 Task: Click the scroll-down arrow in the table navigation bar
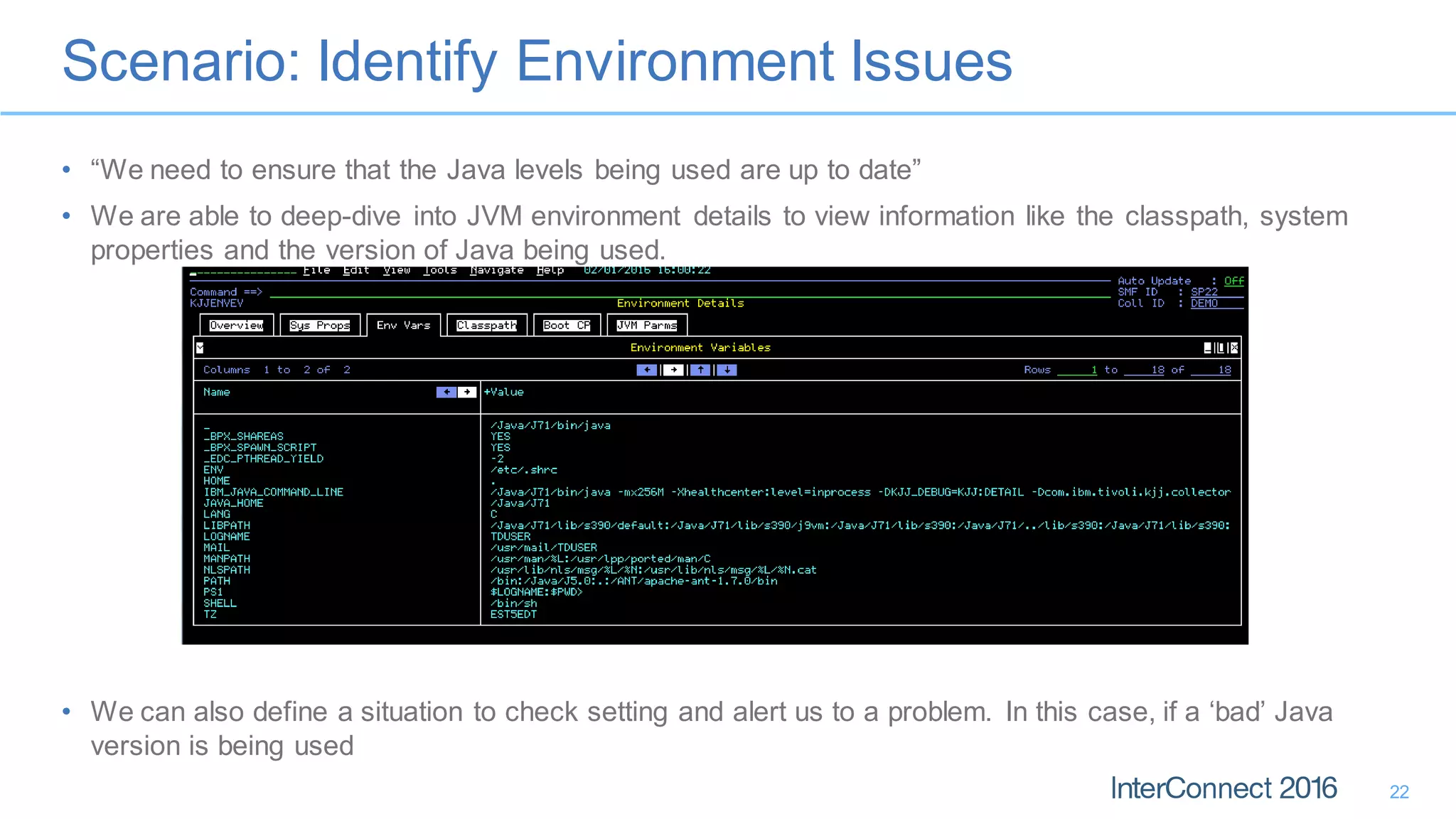(727, 370)
